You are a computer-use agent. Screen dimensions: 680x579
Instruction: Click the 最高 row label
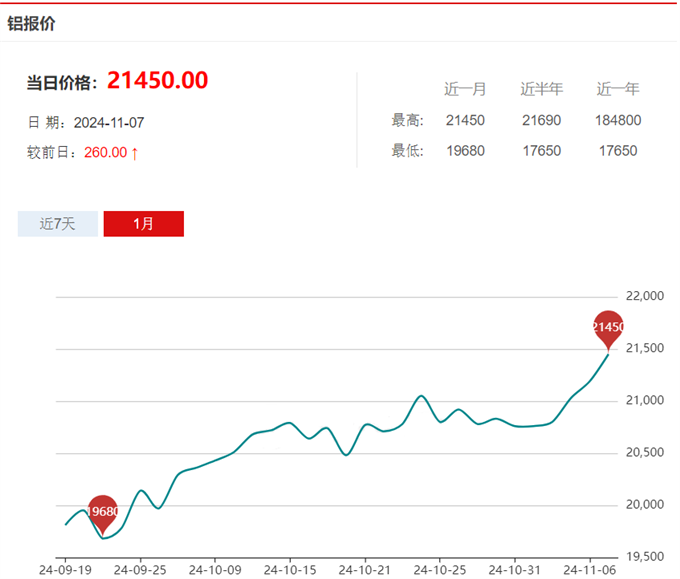click(407, 121)
